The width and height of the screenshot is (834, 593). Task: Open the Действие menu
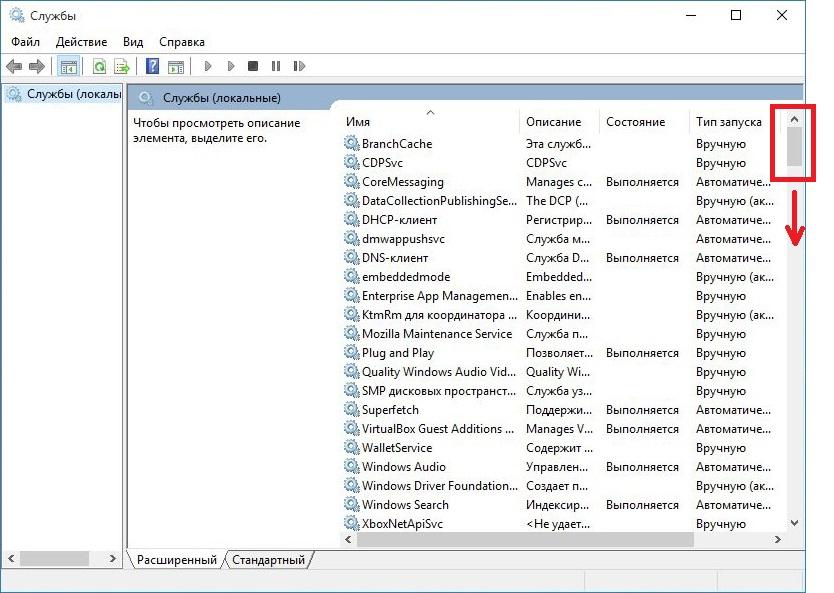click(x=81, y=42)
